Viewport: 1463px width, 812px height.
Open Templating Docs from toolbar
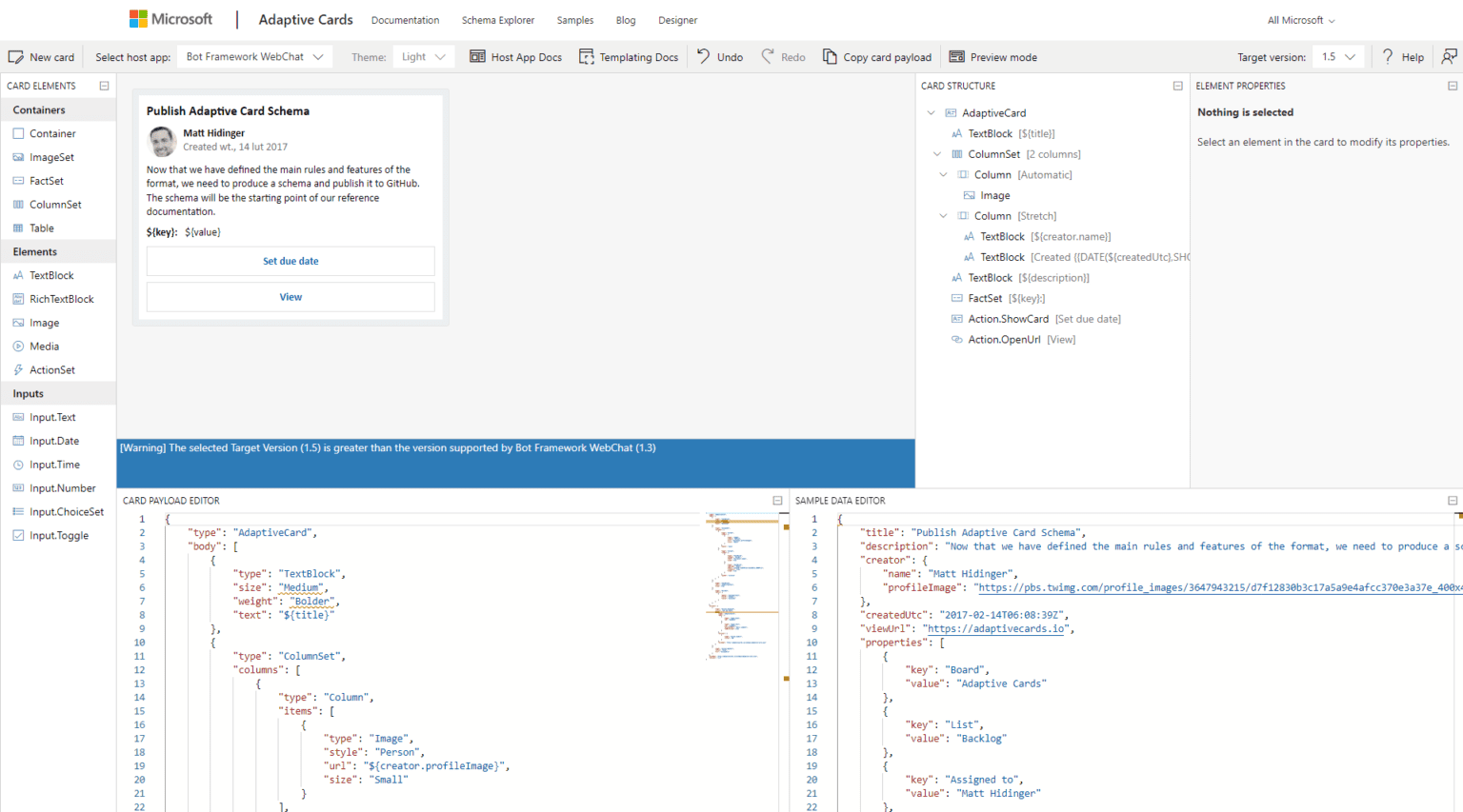[x=629, y=57]
